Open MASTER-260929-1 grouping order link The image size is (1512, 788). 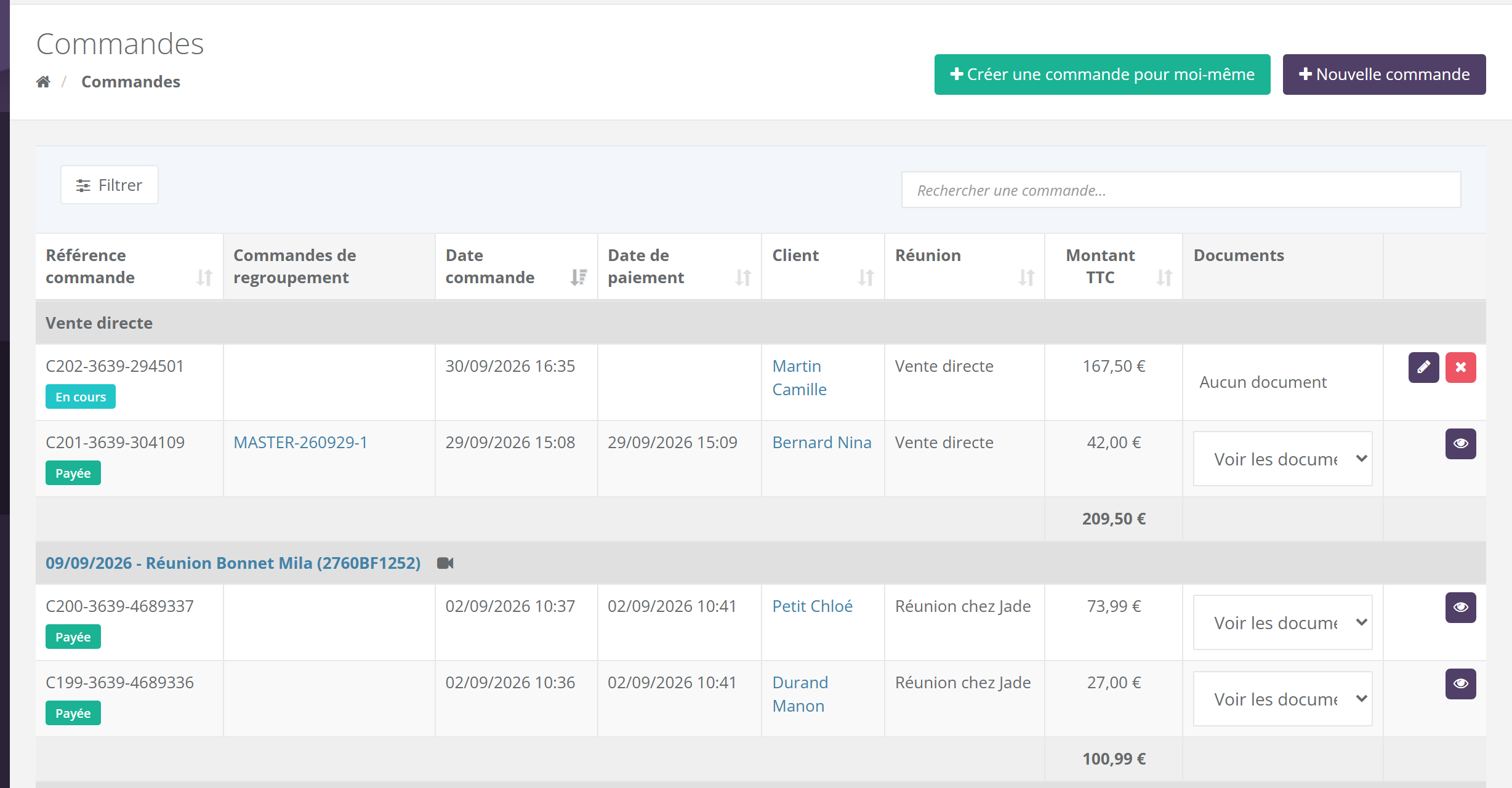click(x=300, y=443)
